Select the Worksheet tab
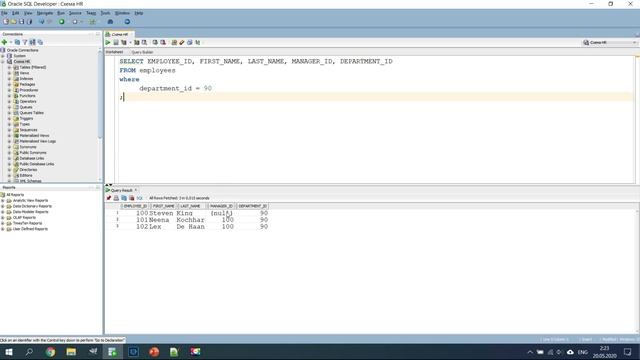 point(114,52)
